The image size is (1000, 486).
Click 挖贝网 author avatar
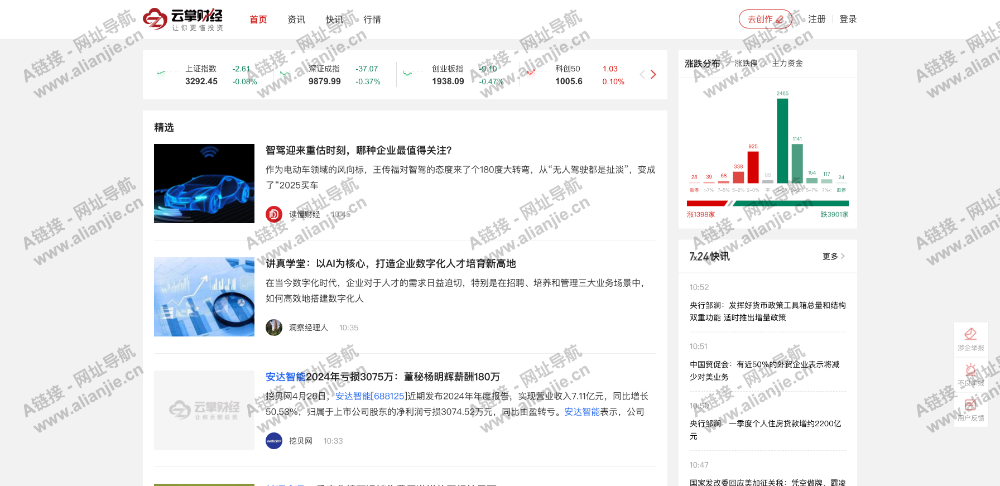click(274, 441)
